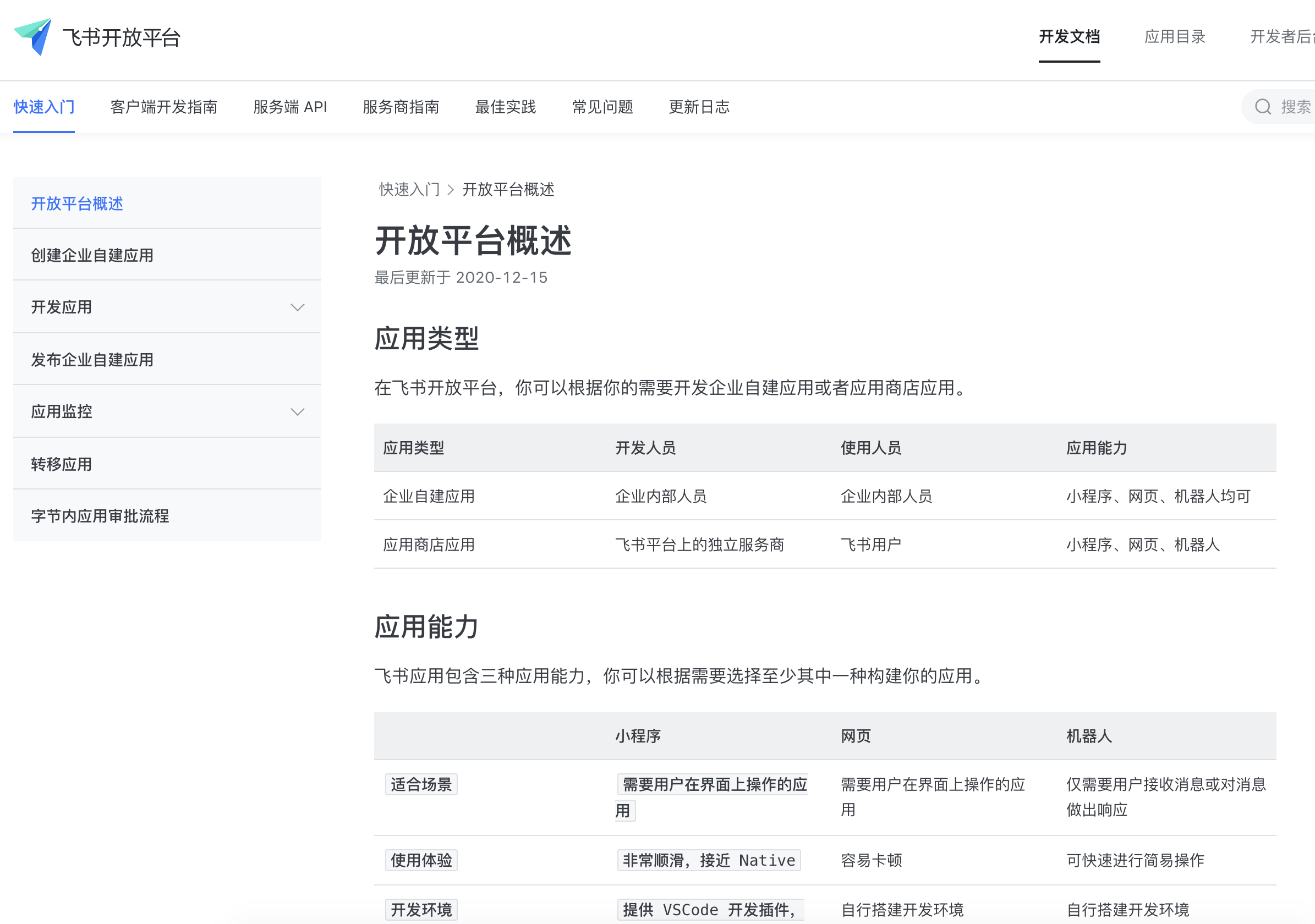Click the 应用商店应用 table cell
This screenshot has height=924, width=1315.
coord(429,544)
